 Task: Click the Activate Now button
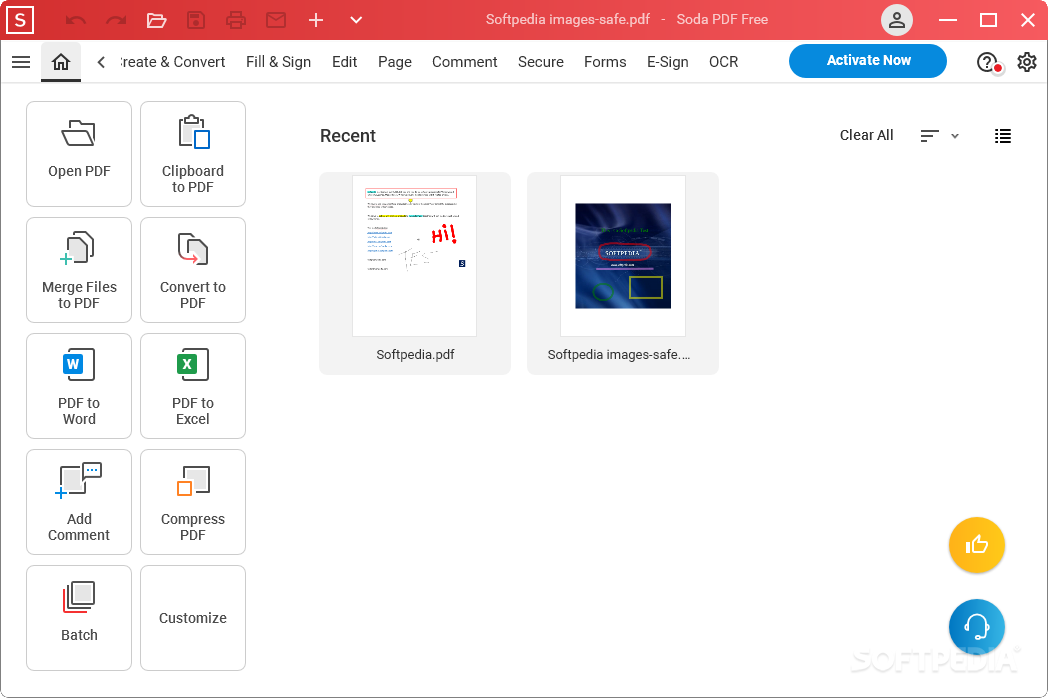coord(868,61)
